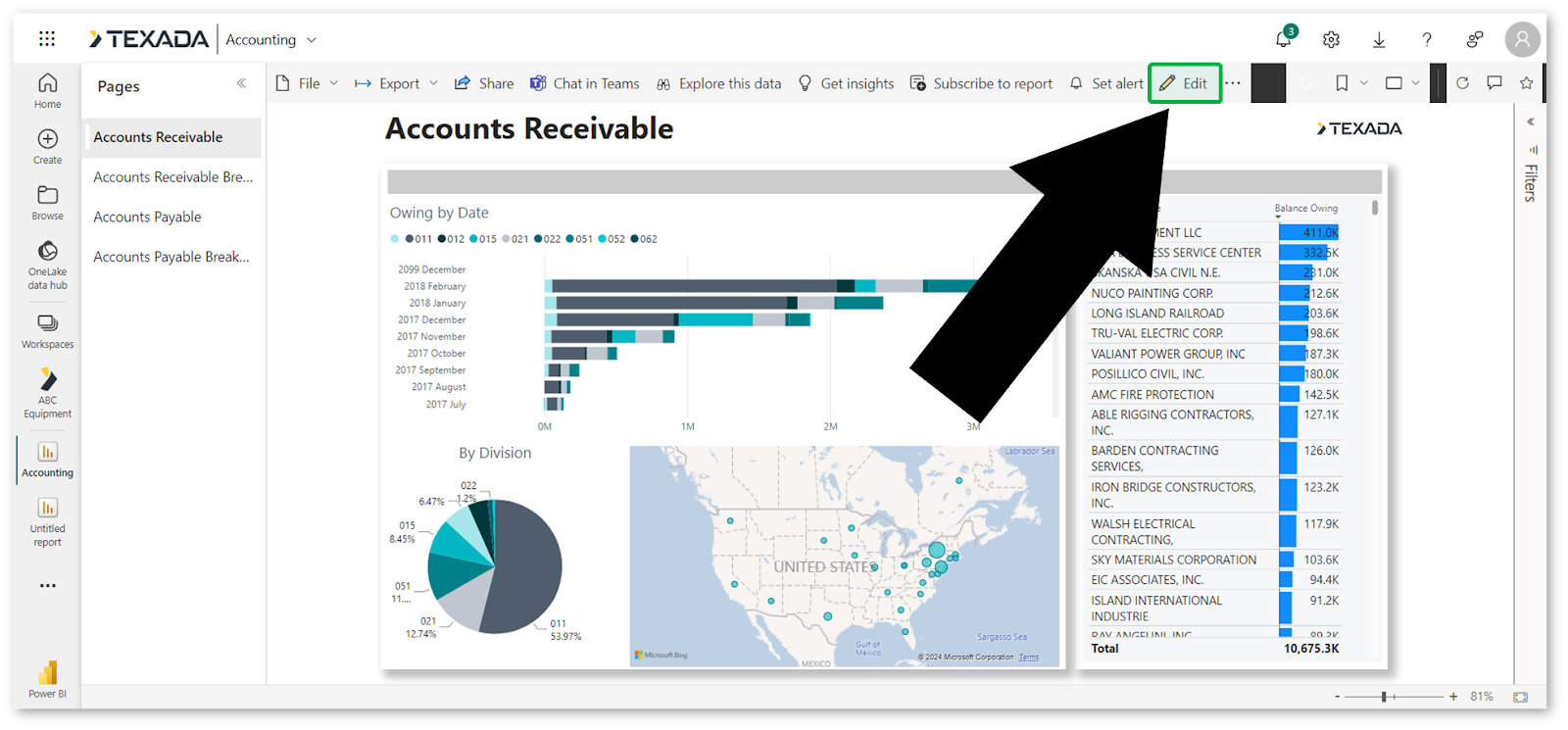Click legend item 011
The image size is (1568, 730).
[x=417, y=239]
